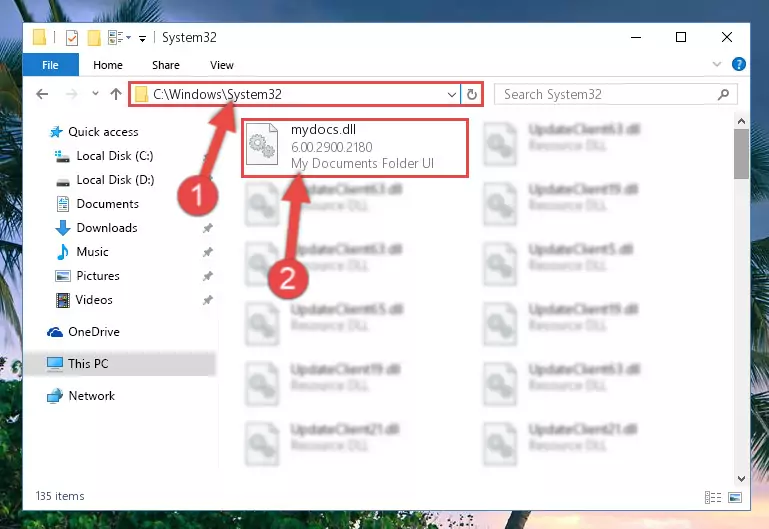Go forward with the right arrow button
769x529 pixels.
72,94
